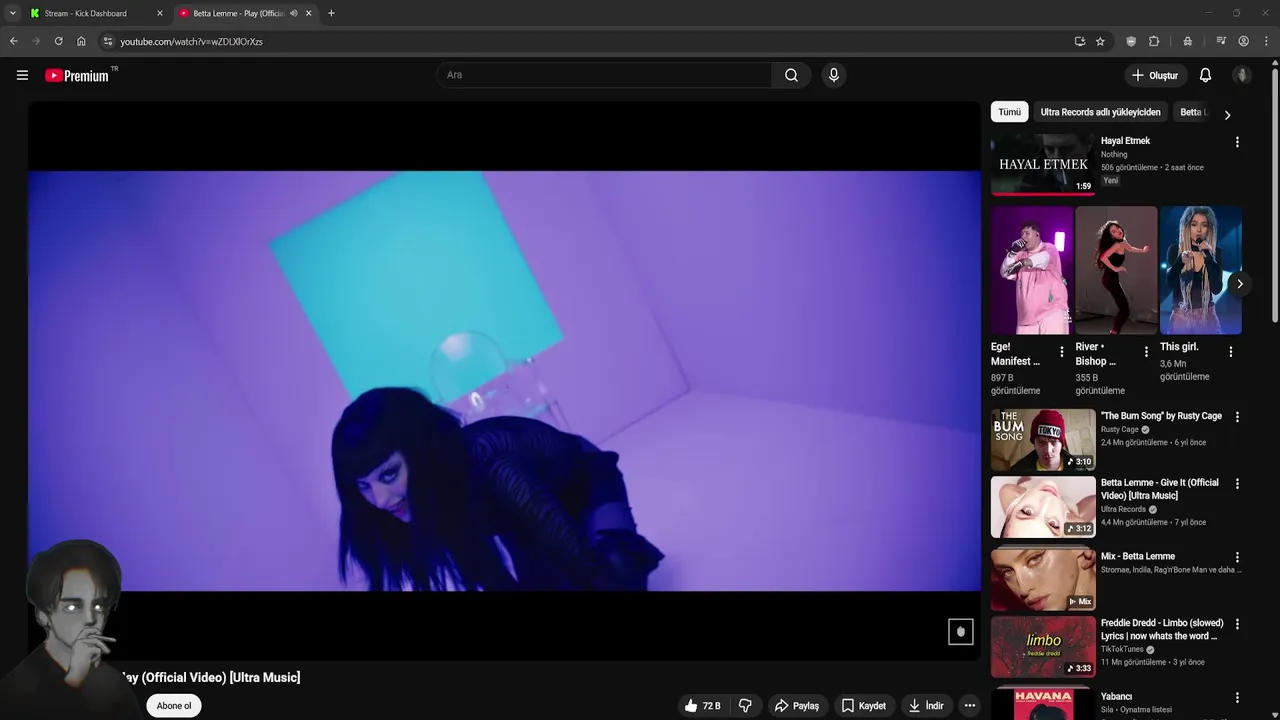Start voice search with the microphone
The image size is (1280, 720).
834,75
